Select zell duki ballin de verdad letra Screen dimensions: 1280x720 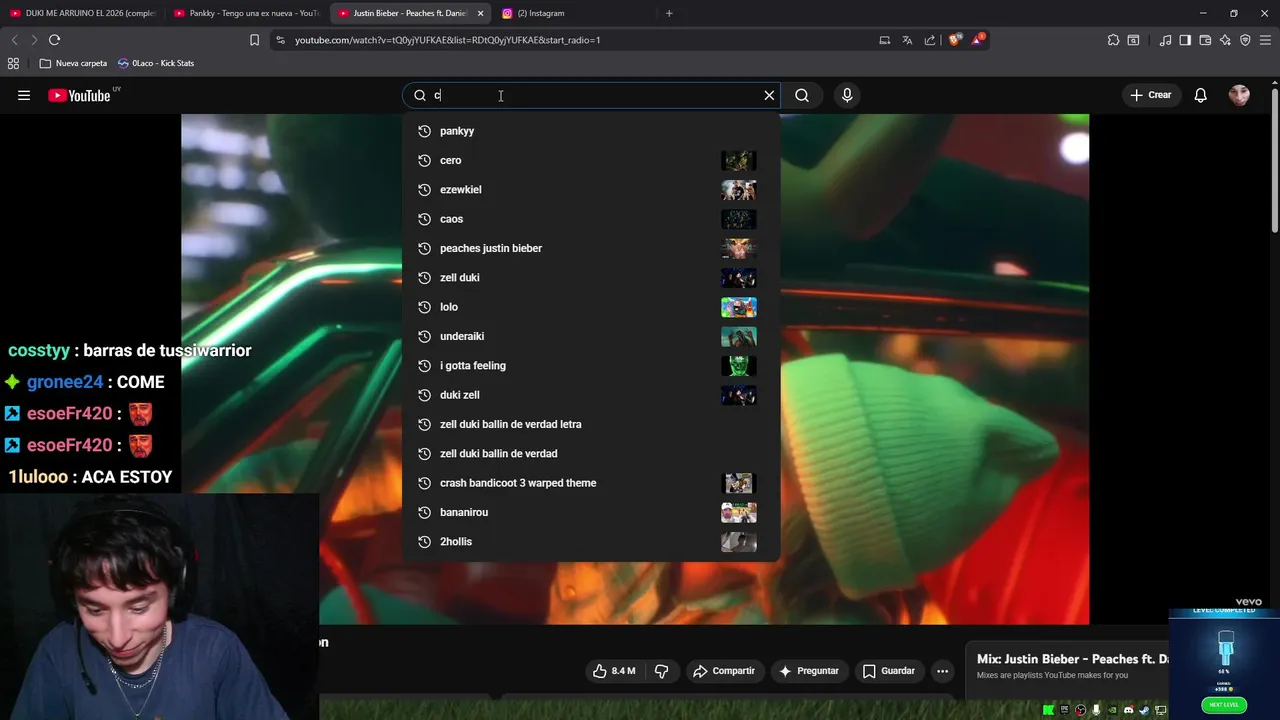pyautogui.click(x=590, y=424)
